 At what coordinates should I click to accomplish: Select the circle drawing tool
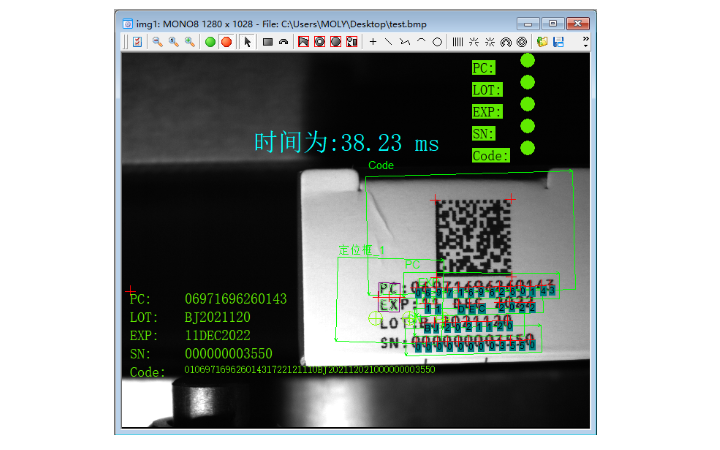(x=437, y=42)
